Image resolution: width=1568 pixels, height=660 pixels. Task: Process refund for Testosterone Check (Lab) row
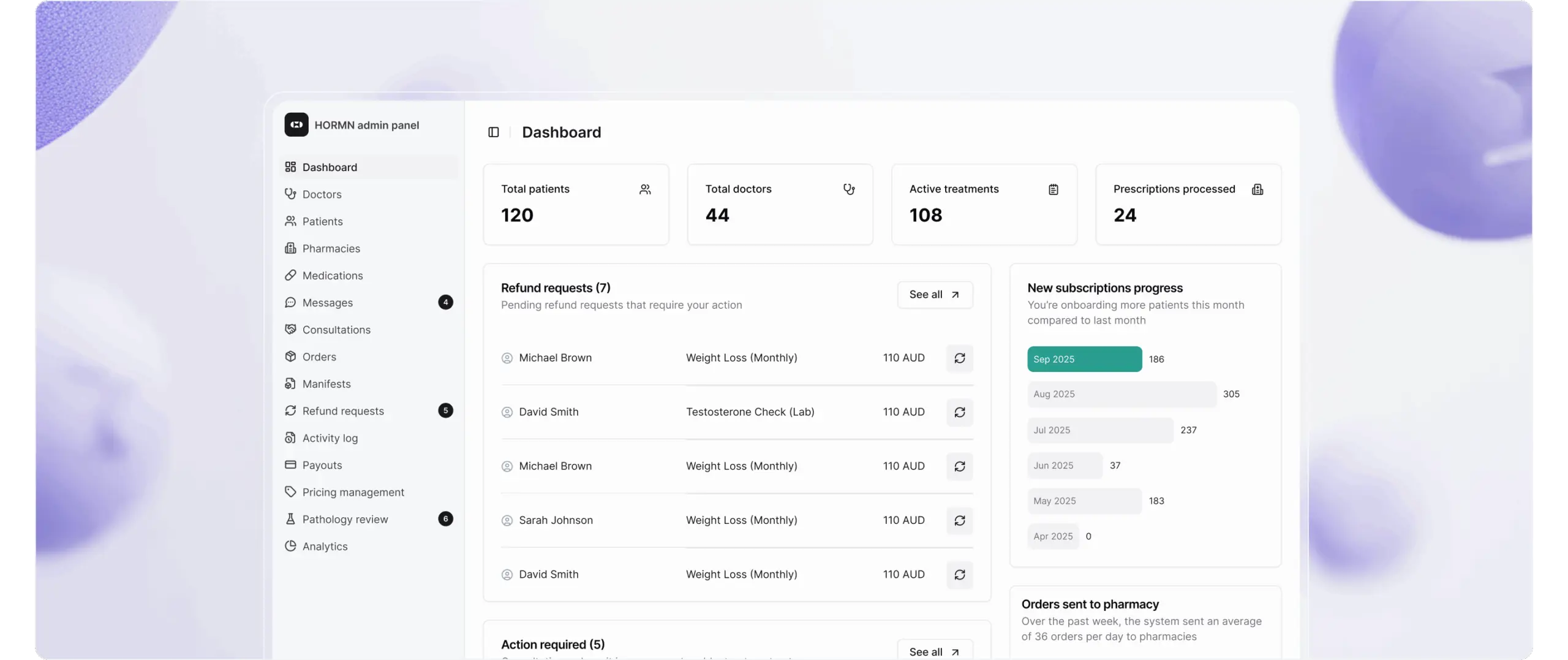(959, 412)
